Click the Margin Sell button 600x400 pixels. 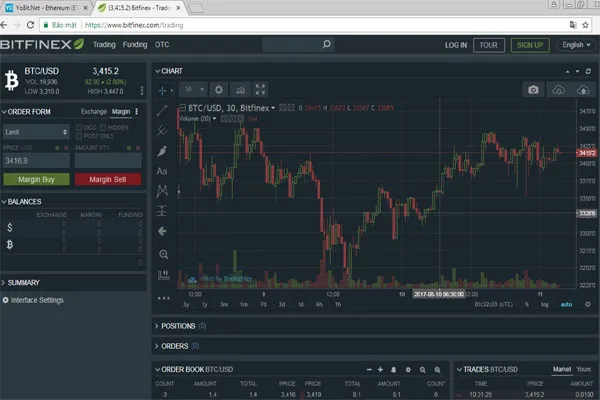coord(108,179)
